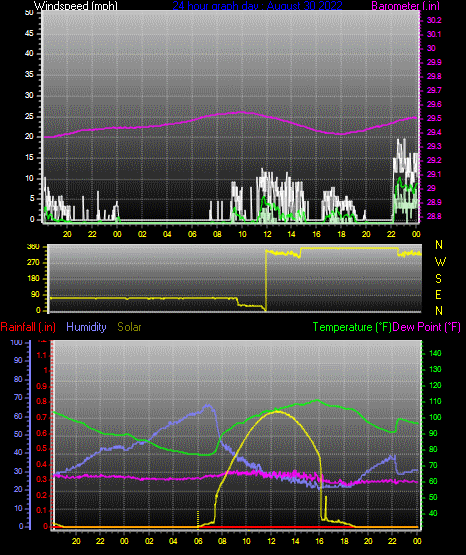
Task: Click the W compass label
Action: (x=440, y=262)
